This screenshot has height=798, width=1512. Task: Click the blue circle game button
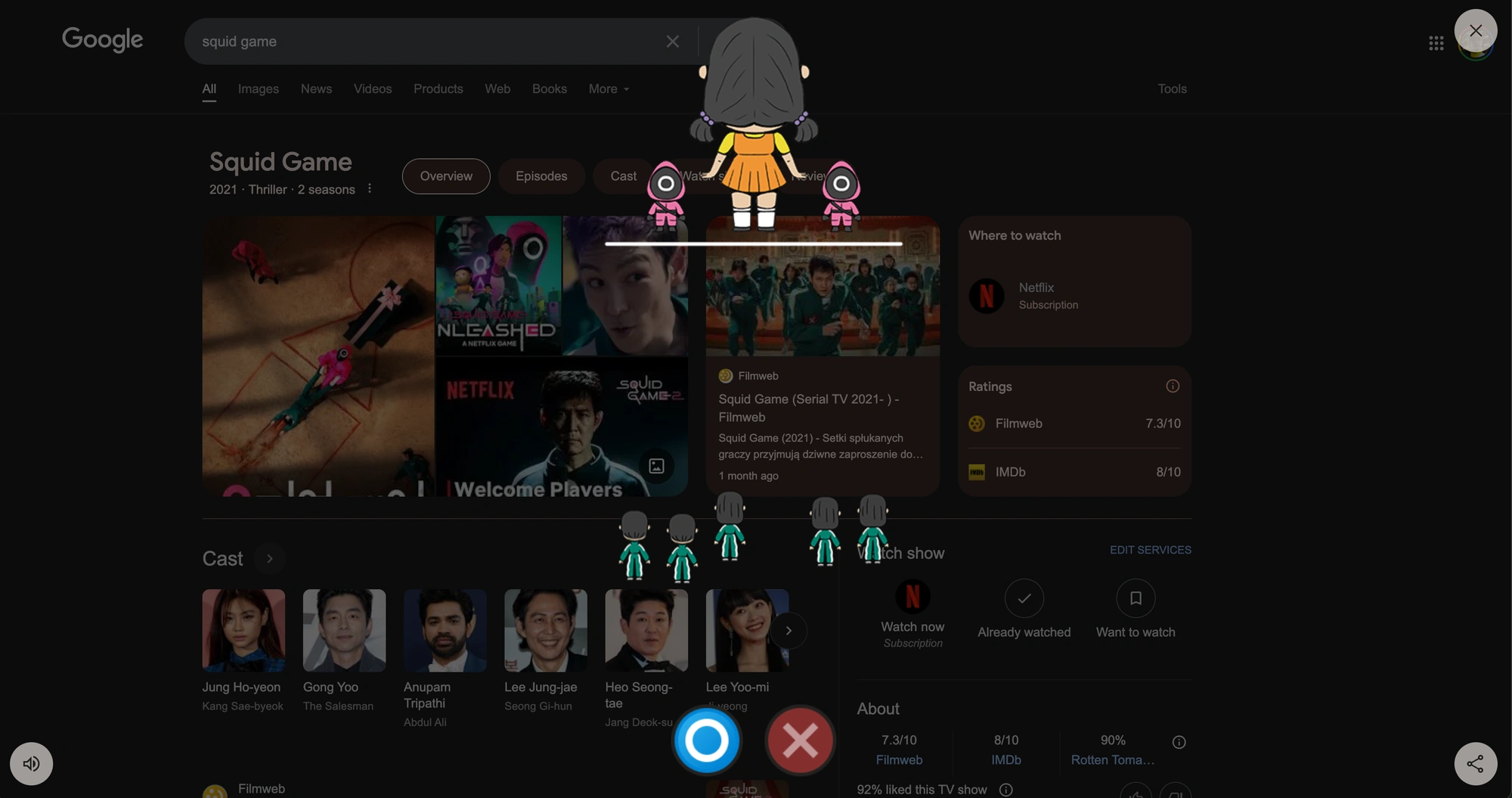click(707, 740)
